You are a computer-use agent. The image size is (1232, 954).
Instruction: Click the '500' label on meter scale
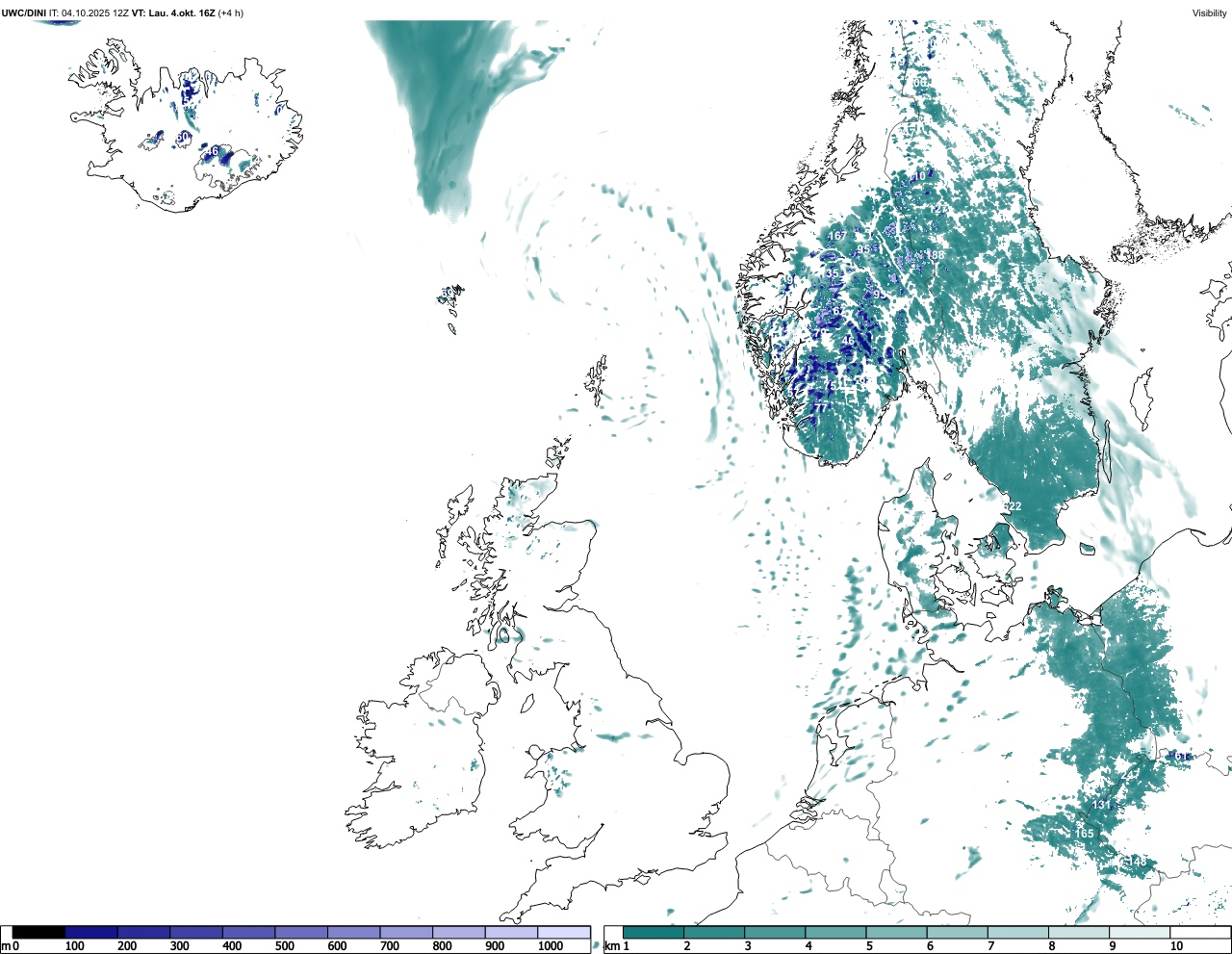pyautogui.click(x=284, y=946)
